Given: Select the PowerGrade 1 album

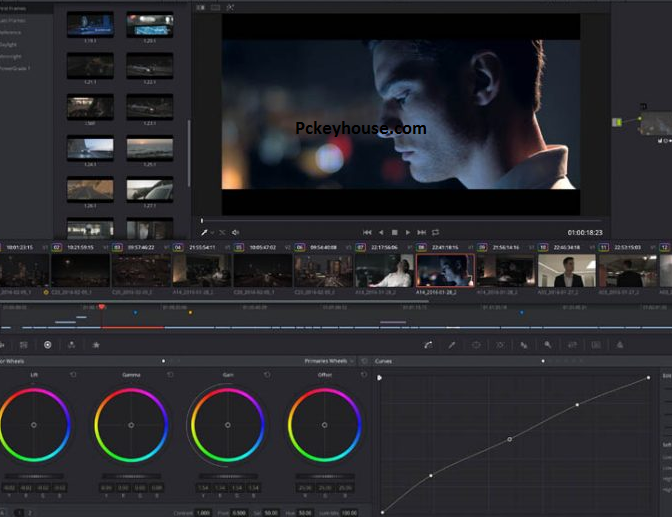Looking at the screenshot, I should (x=15, y=68).
